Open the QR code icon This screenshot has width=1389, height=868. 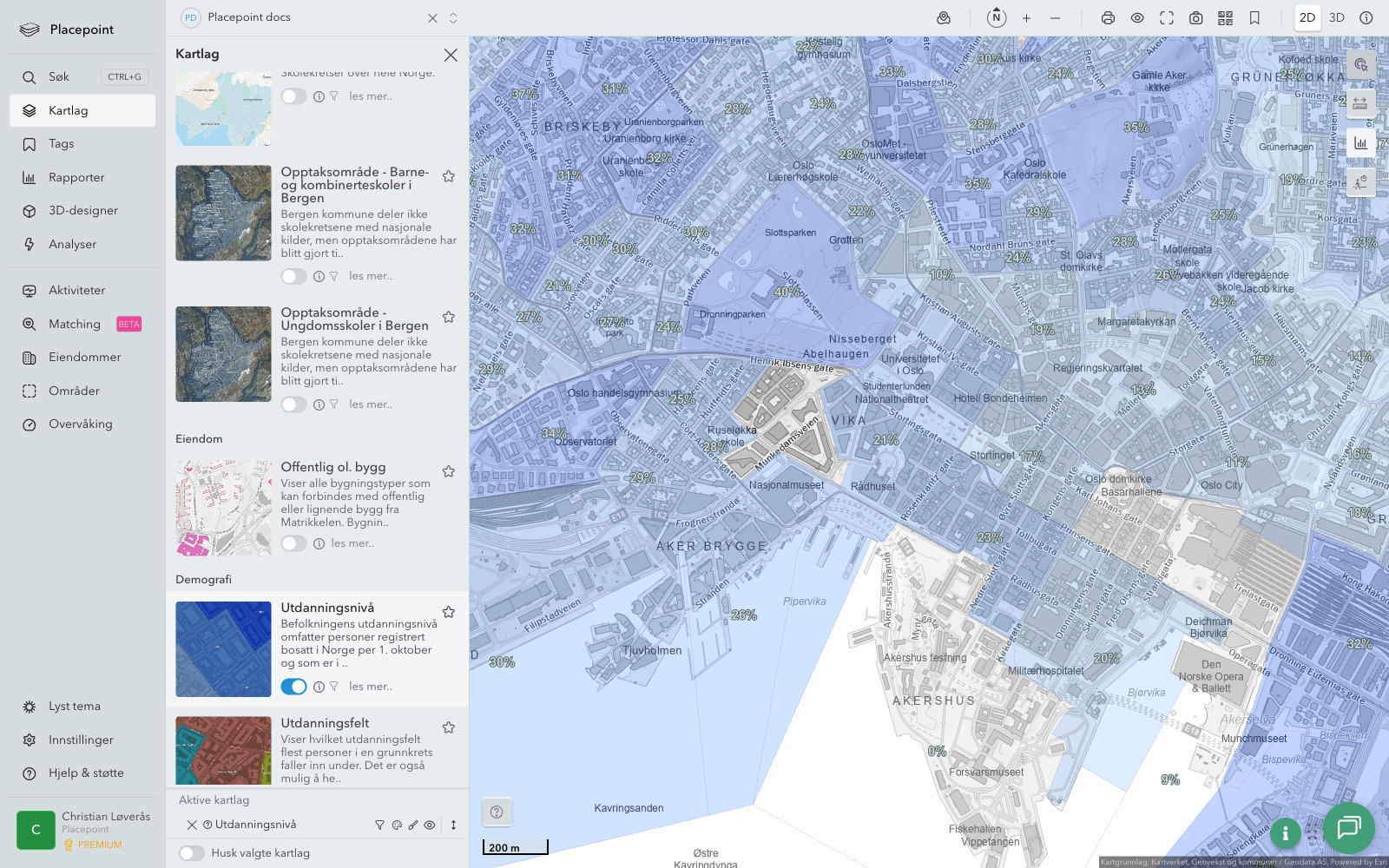(1225, 18)
